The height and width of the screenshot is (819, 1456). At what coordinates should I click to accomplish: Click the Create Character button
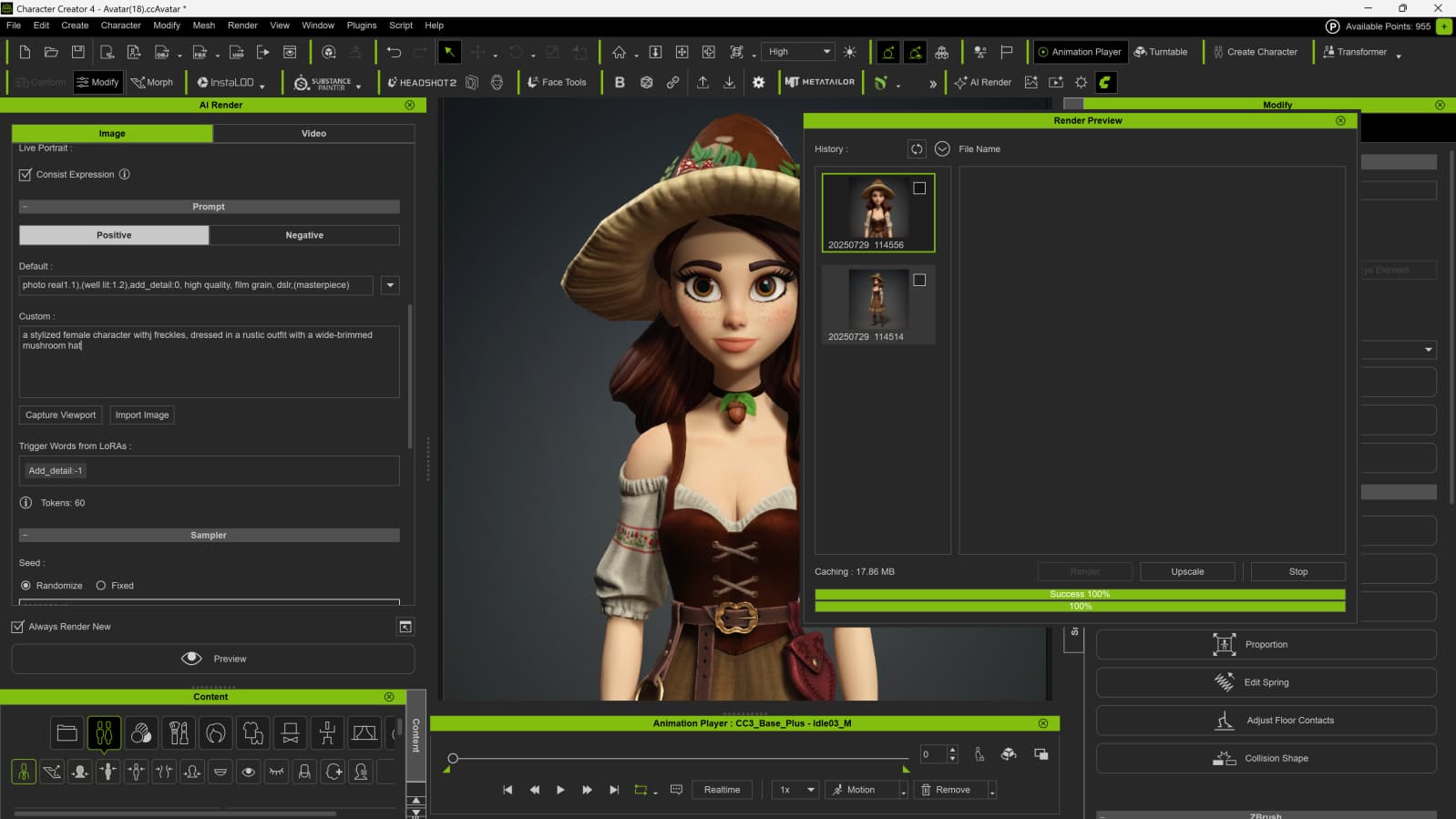pos(1255,52)
